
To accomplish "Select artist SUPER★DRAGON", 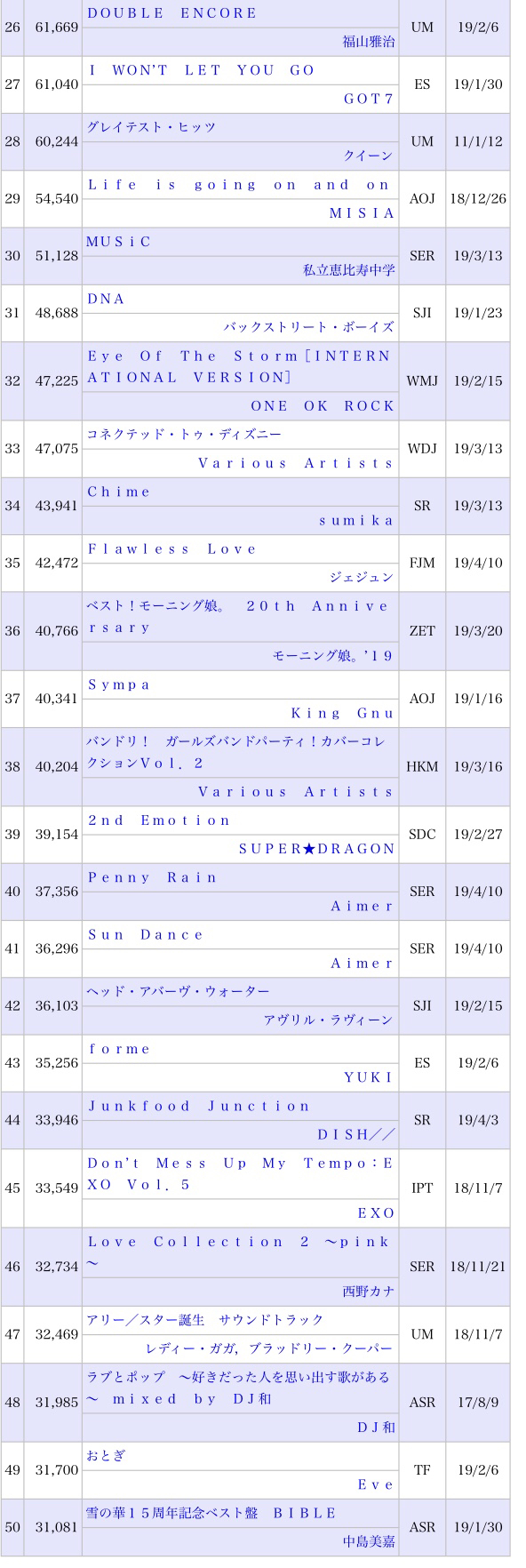I will (x=317, y=849).
